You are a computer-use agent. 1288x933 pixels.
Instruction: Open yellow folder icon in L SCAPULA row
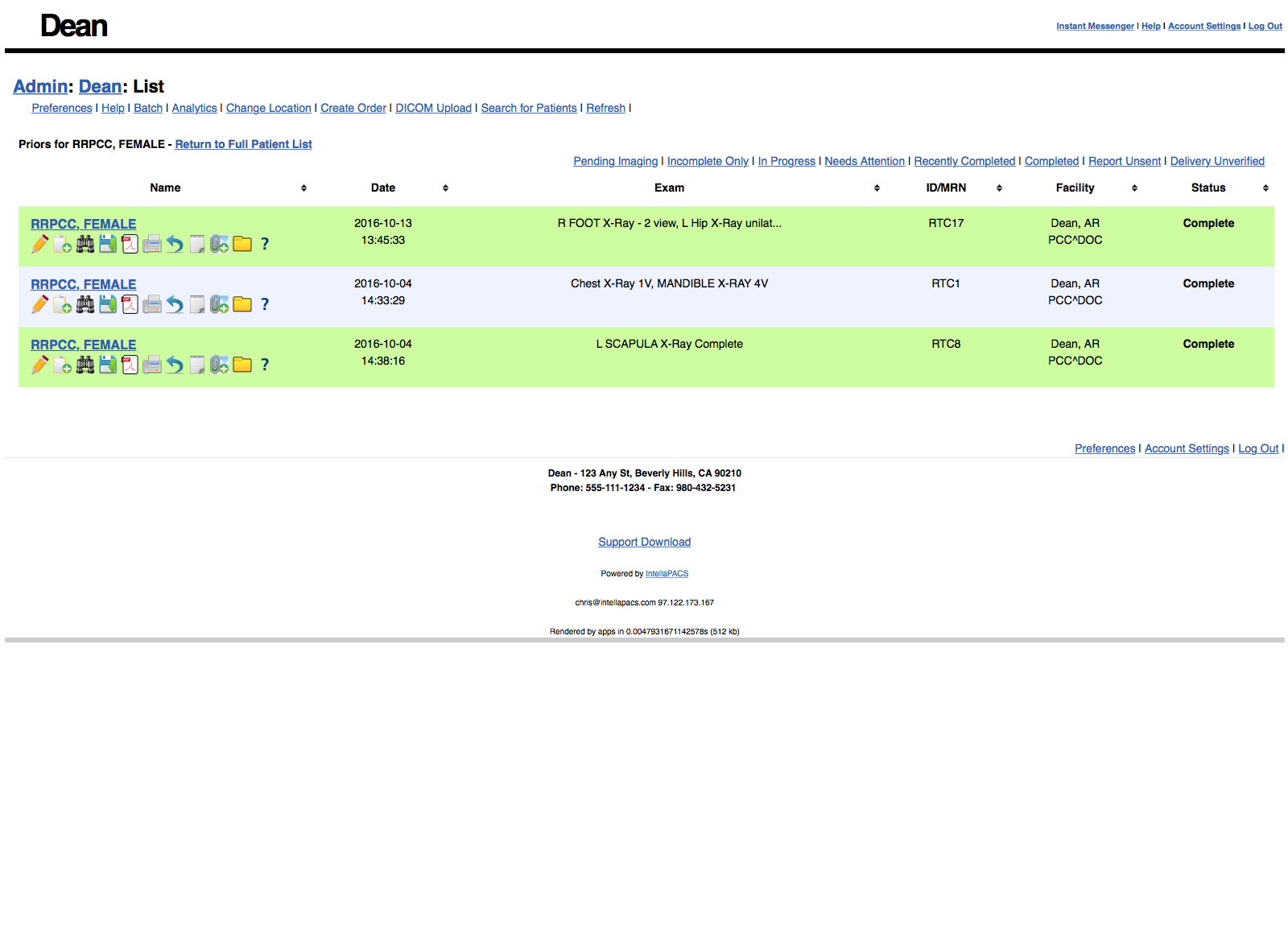[x=242, y=365]
